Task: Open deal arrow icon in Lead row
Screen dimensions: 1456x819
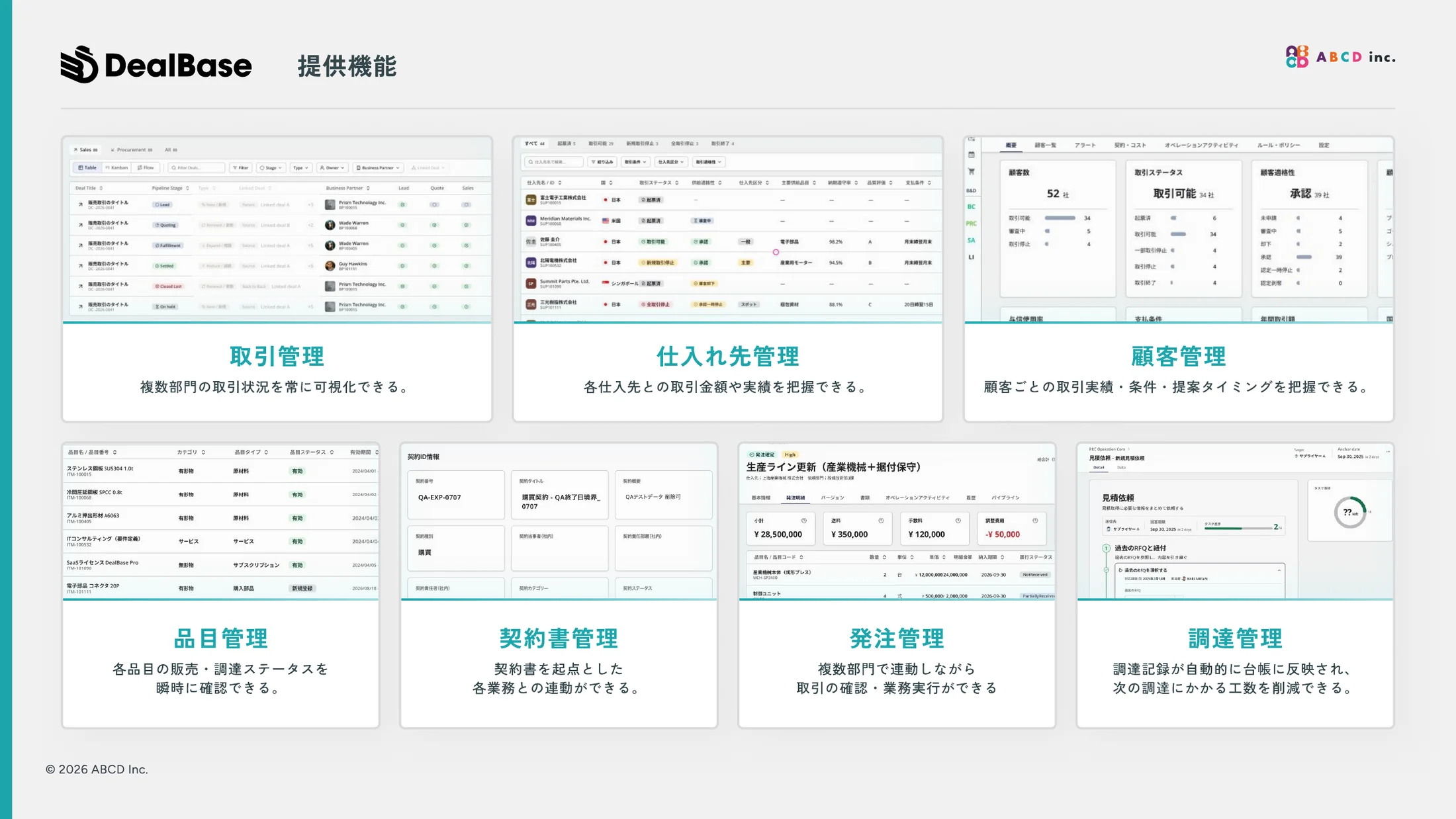Action: (81, 204)
